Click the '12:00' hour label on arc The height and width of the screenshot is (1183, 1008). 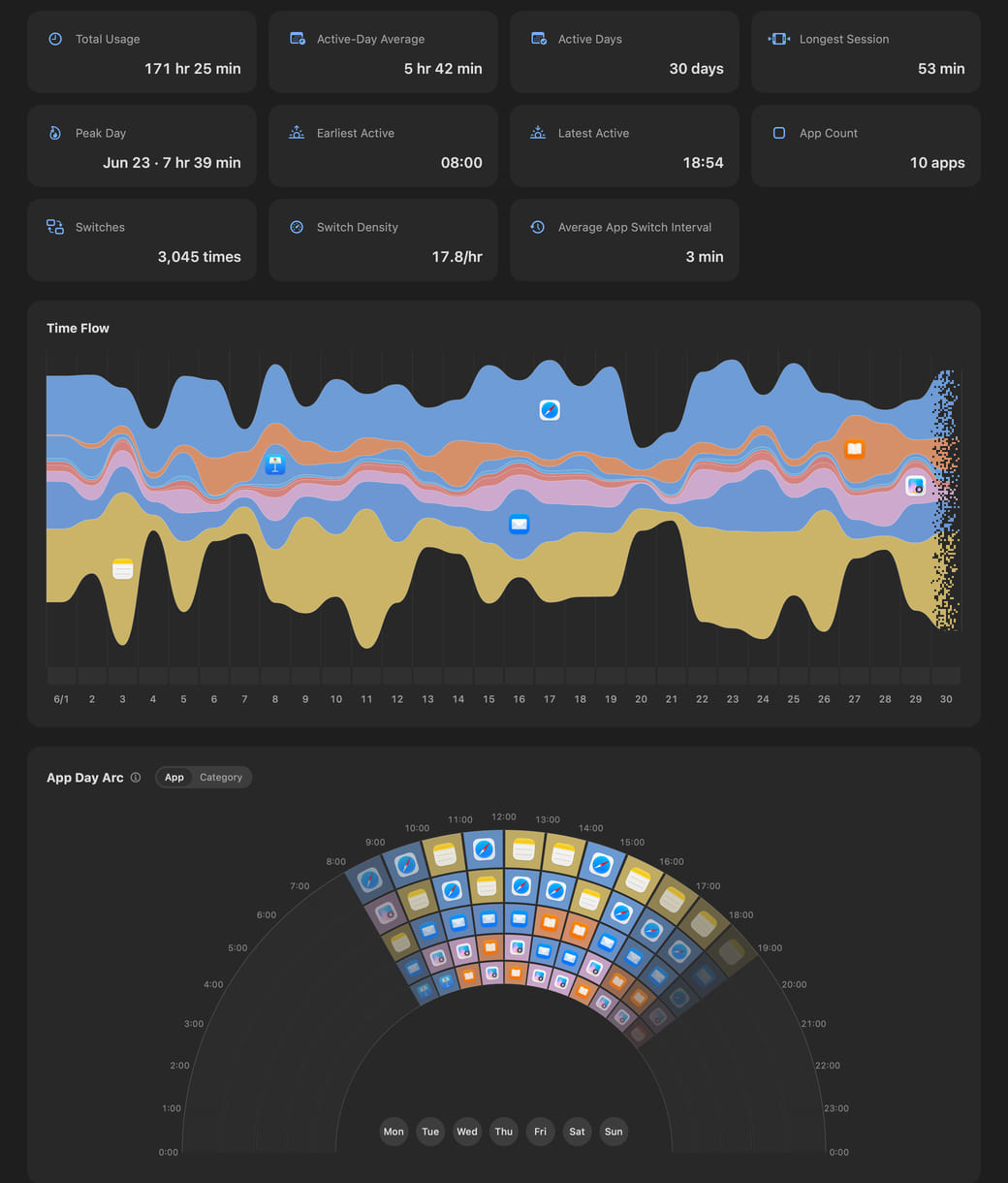[504, 817]
